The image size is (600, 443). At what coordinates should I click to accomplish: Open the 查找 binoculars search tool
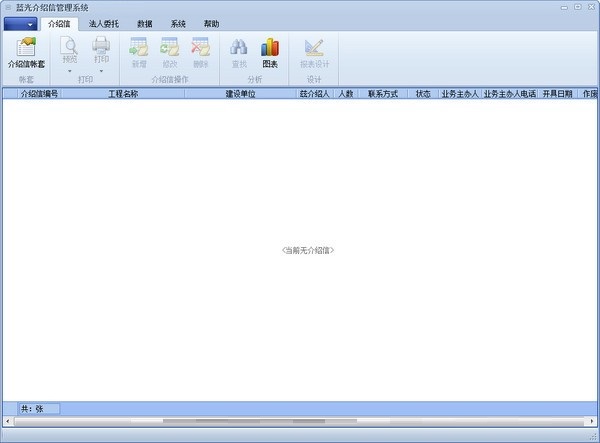tap(239, 47)
